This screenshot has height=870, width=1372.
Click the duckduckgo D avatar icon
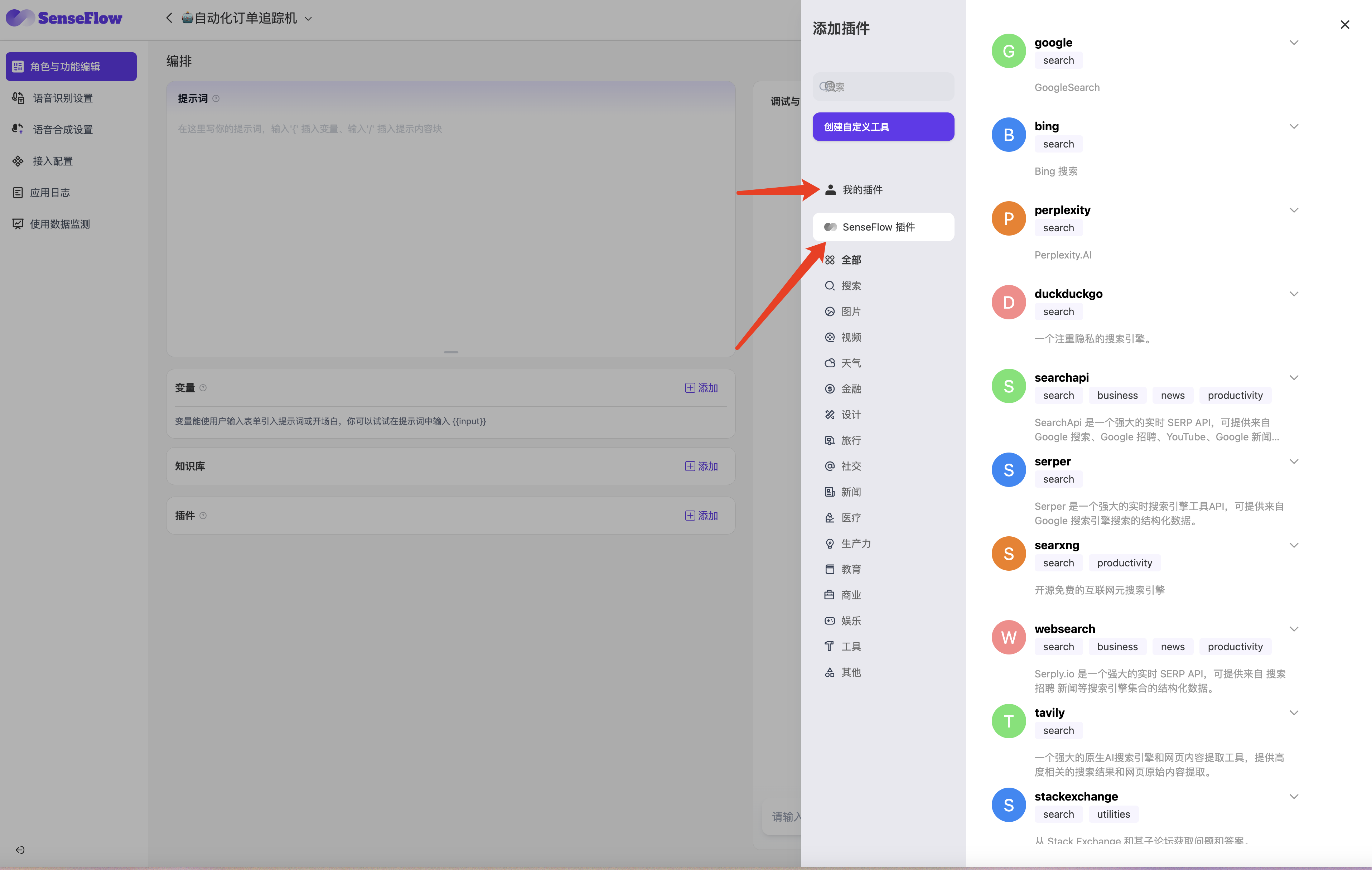(x=1009, y=302)
